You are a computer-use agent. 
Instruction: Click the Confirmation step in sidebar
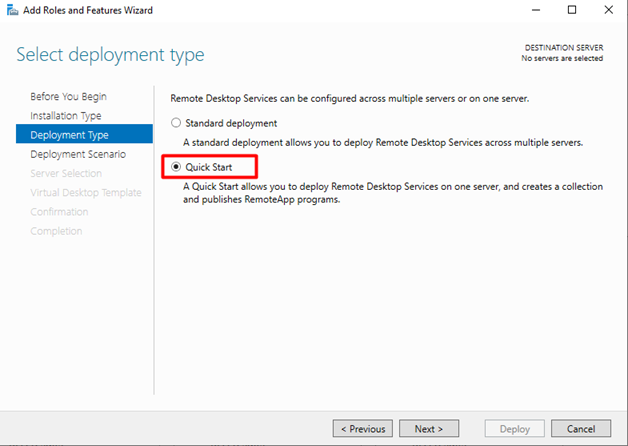(x=59, y=212)
